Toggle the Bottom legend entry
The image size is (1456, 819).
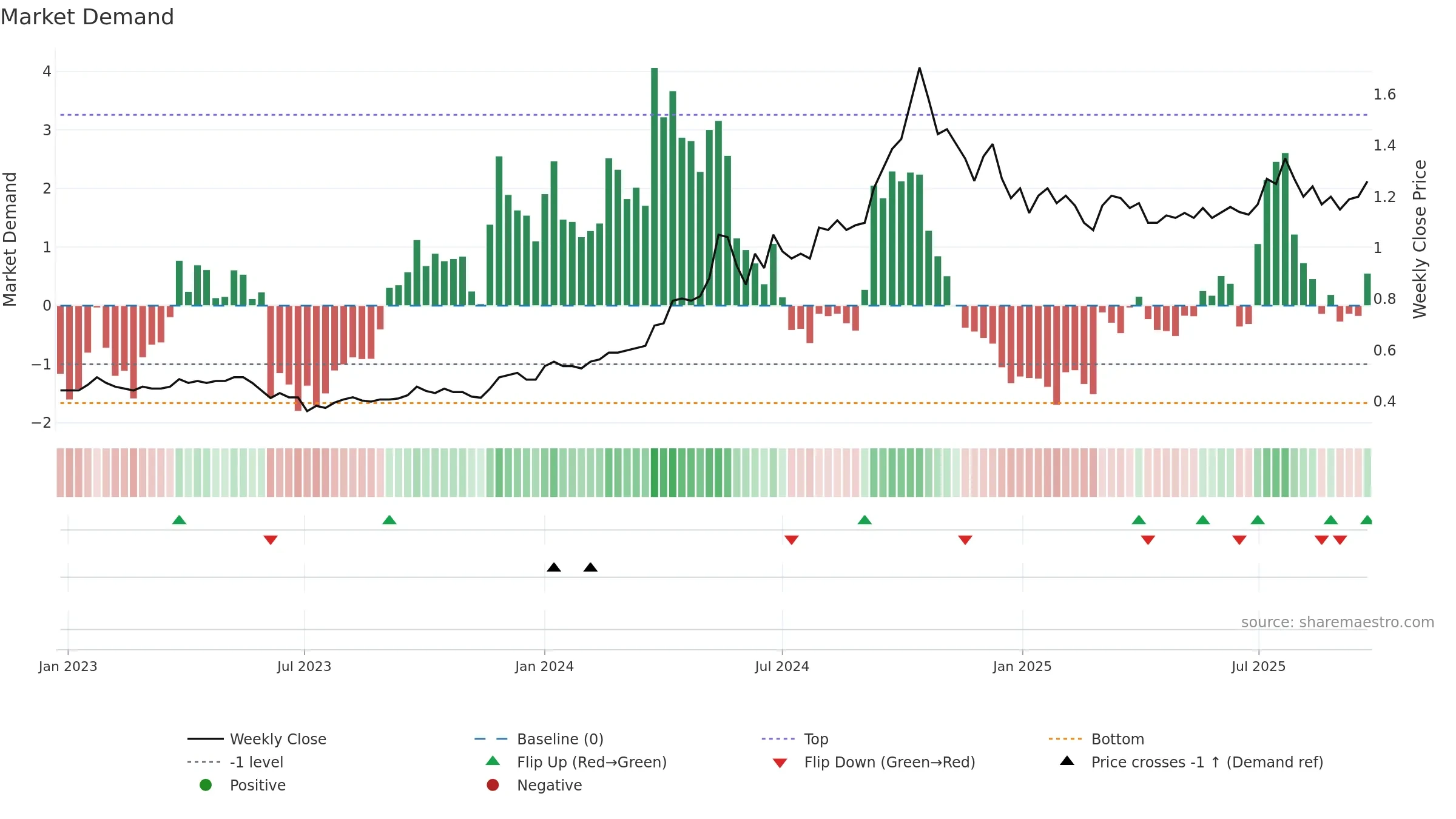pos(1096,739)
